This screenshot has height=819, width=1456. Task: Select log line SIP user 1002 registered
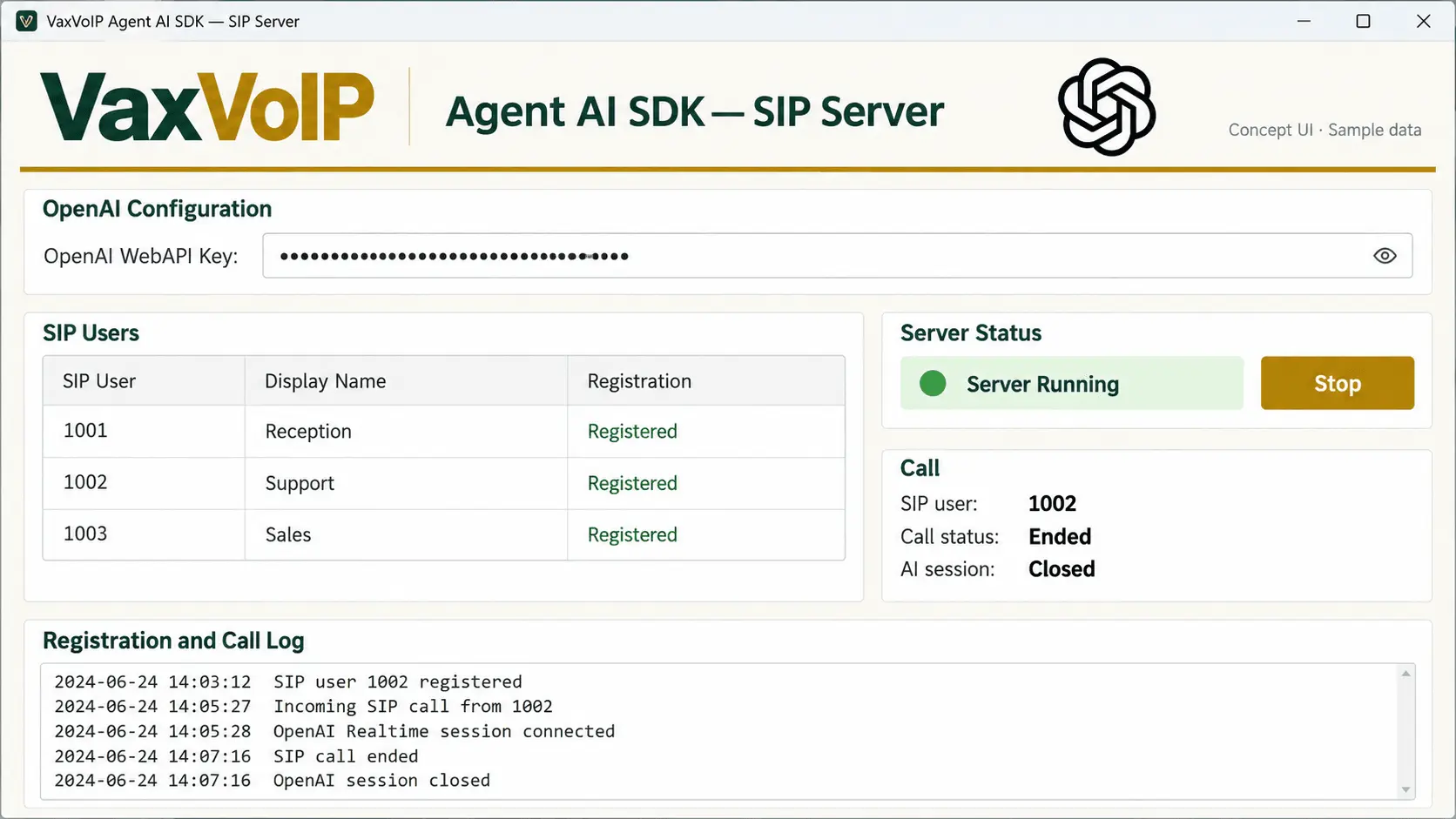288,681
